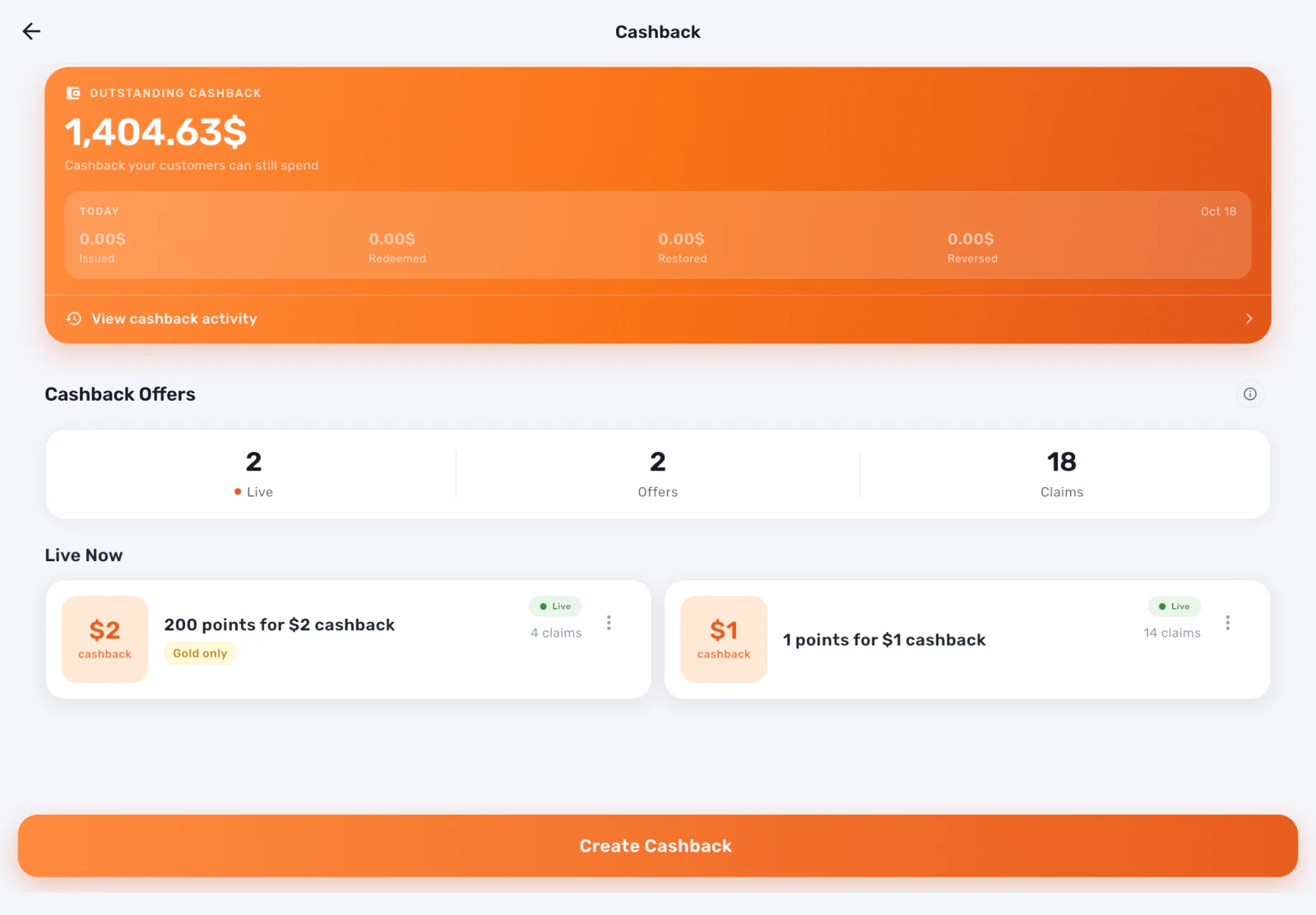
Task: Click the $2 cashback badge
Action: click(104, 639)
